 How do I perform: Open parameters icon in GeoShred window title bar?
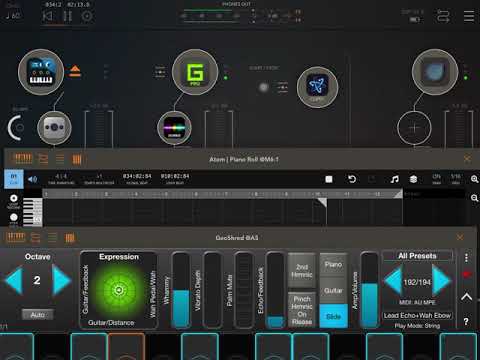(x=35, y=237)
